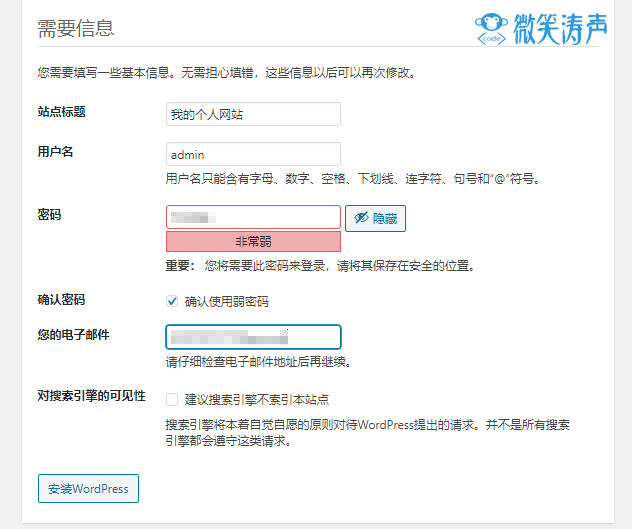Click the 需要信息 page heading
Image resolution: width=632 pixels, height=529 pixels.
tap(76, 28)
